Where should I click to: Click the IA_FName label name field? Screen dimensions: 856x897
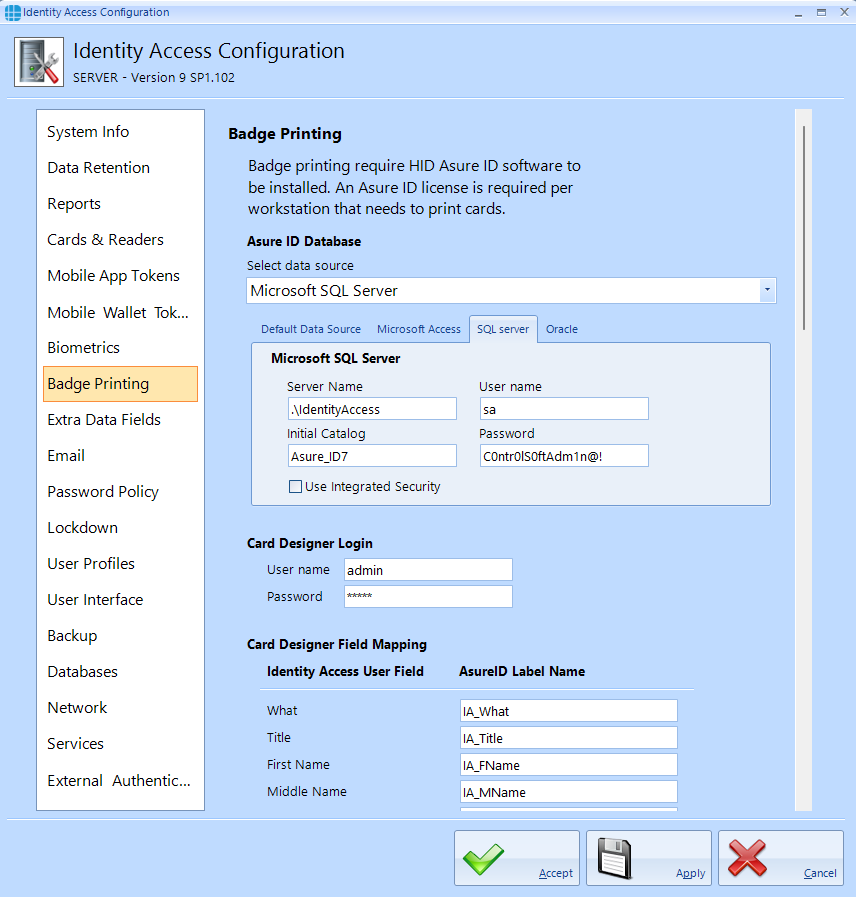click(x=569, y=765)
